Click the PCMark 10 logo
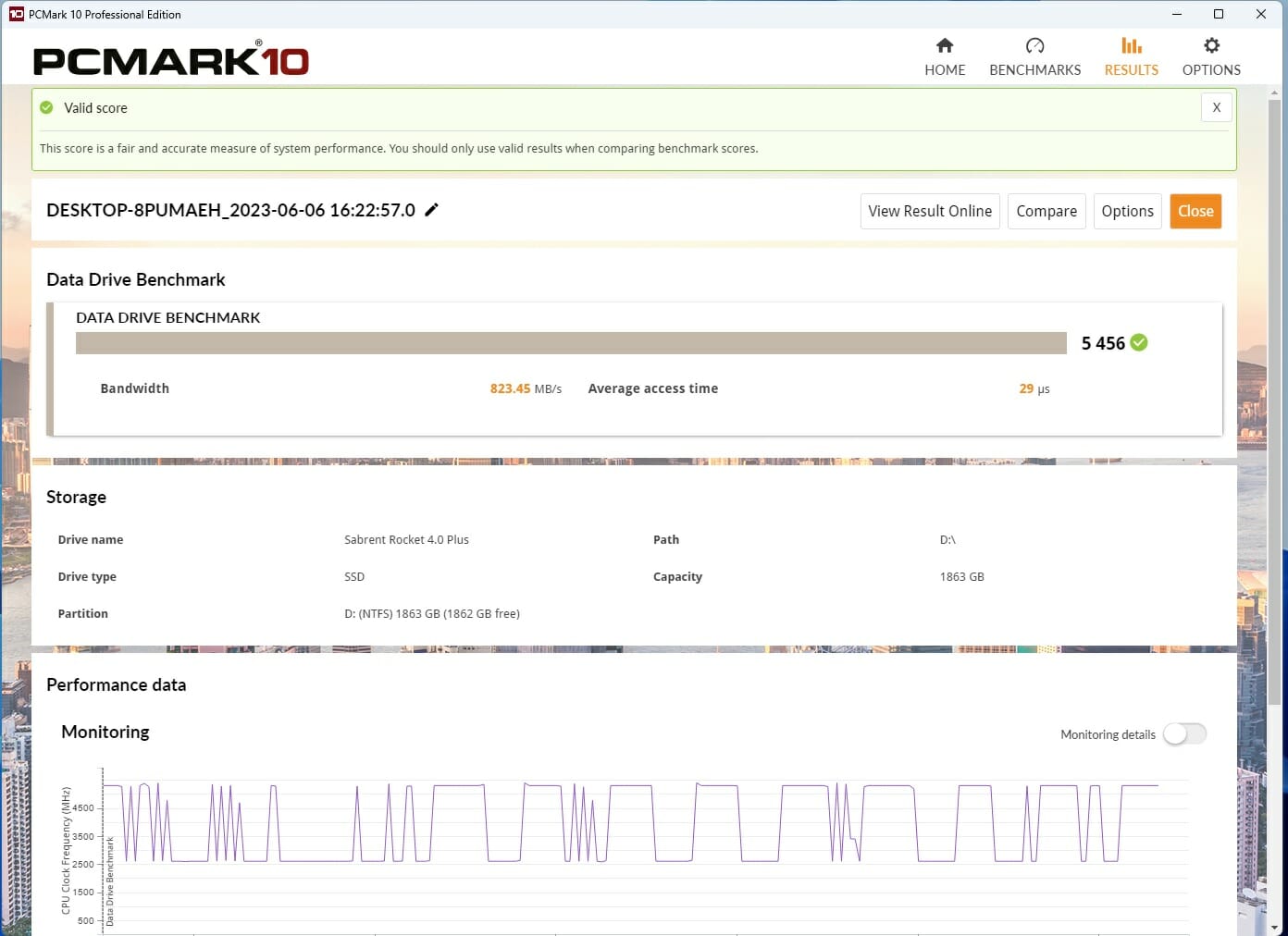 (171, 59)
